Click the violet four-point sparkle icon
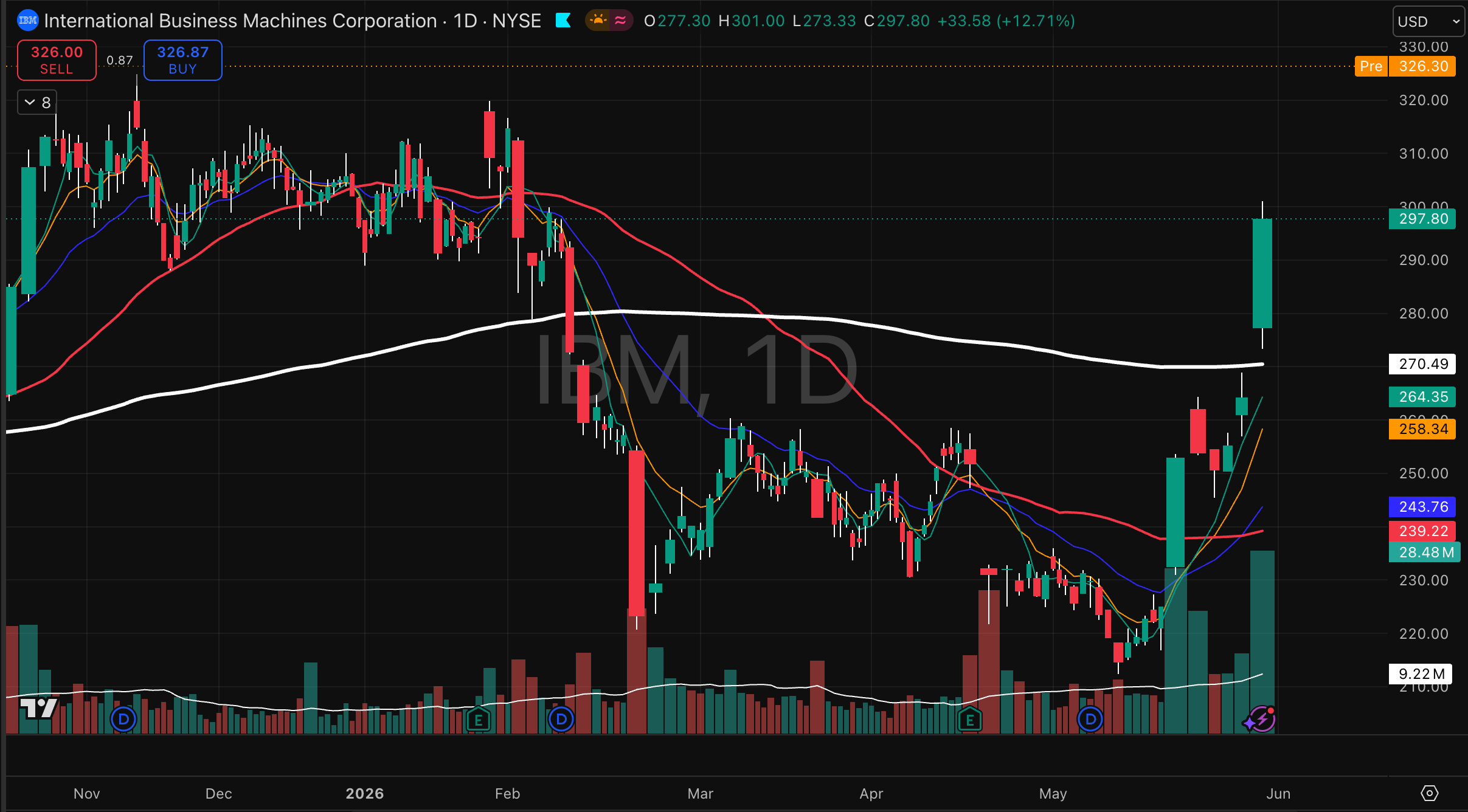The image size is (1468, 812). point(1249,723)
